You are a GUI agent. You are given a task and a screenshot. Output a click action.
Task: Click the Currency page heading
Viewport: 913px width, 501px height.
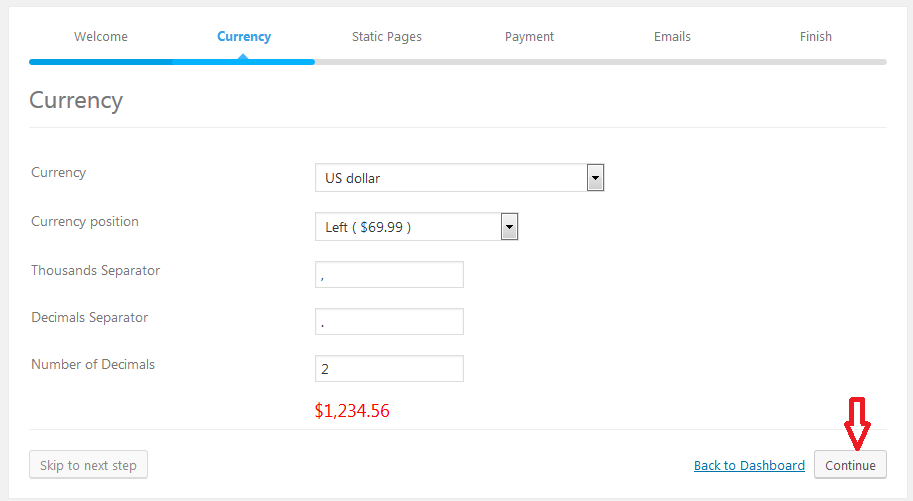coord(76,100)
